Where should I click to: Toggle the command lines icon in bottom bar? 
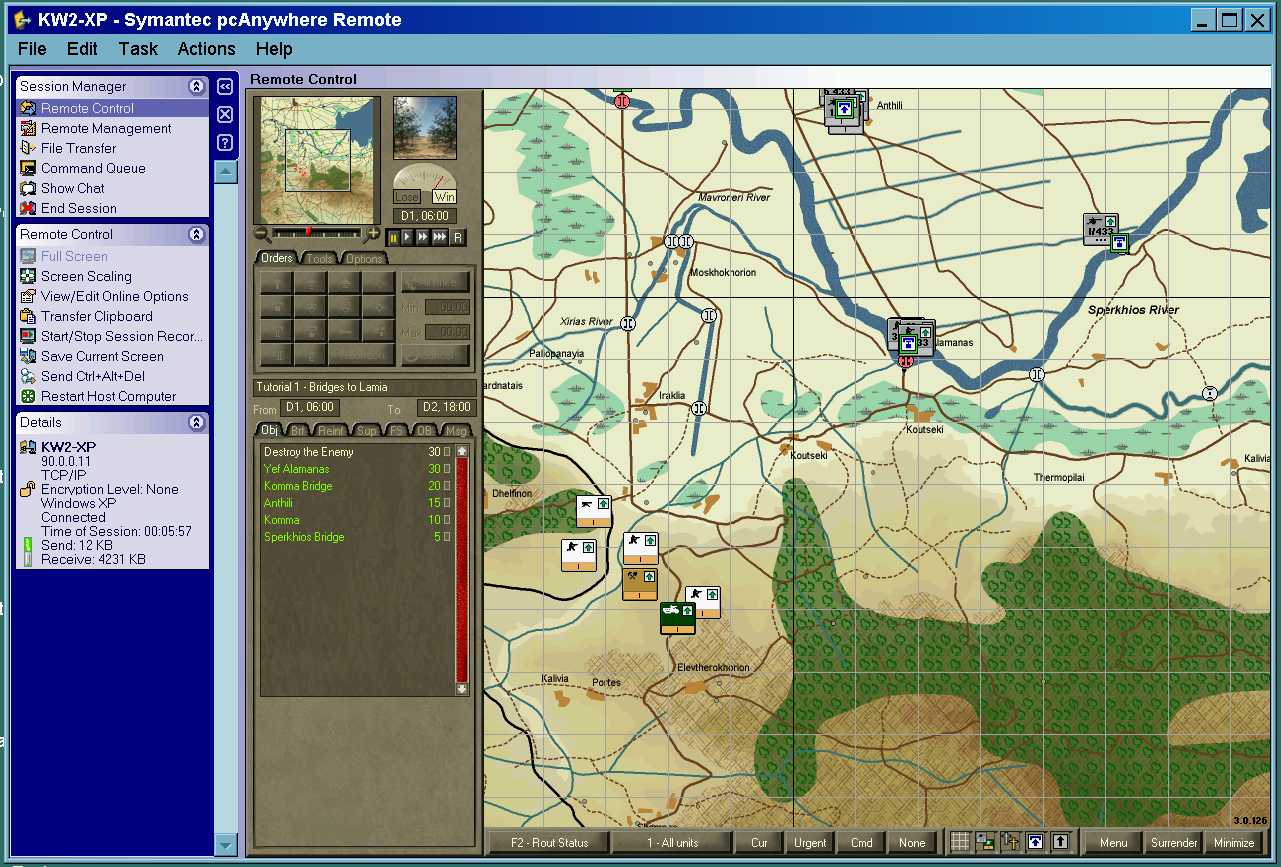(x=1010, y=842)
